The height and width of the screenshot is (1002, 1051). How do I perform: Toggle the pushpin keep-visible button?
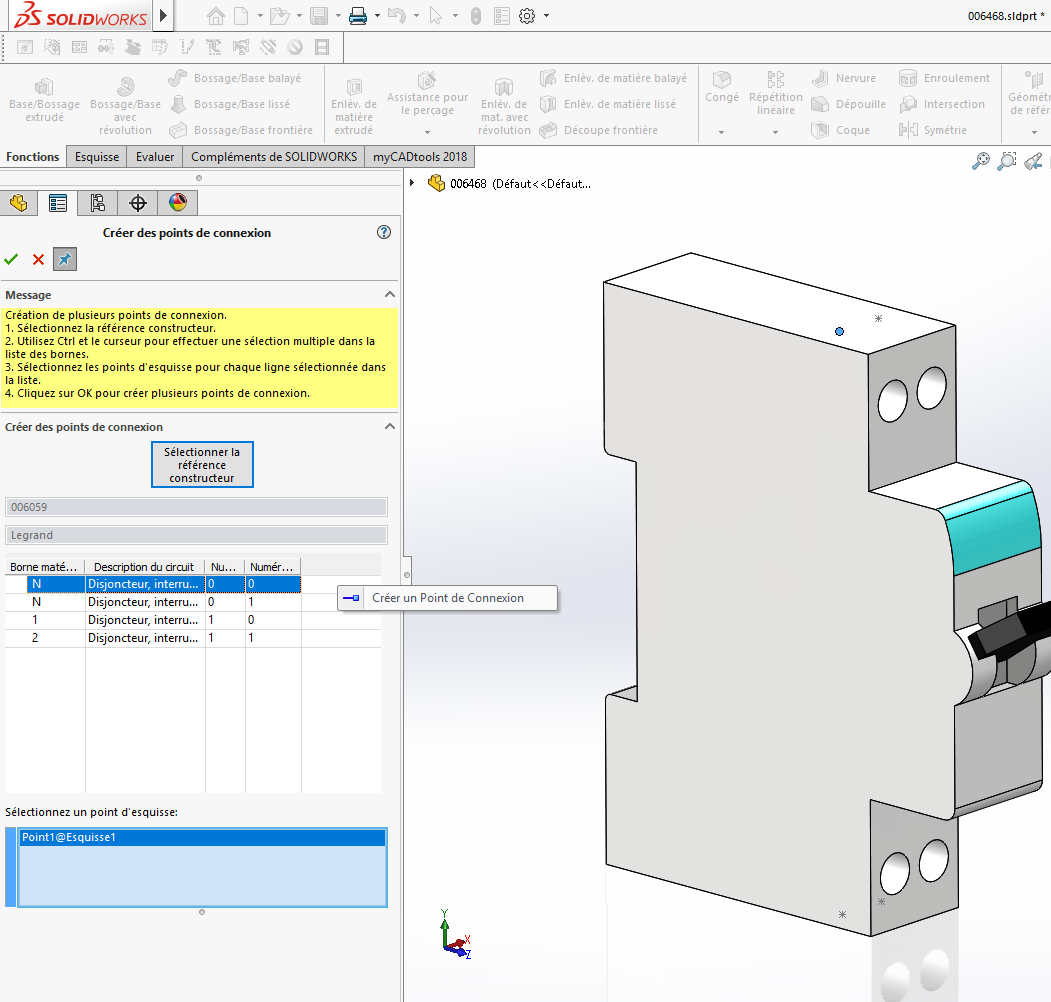click(65, 259)
